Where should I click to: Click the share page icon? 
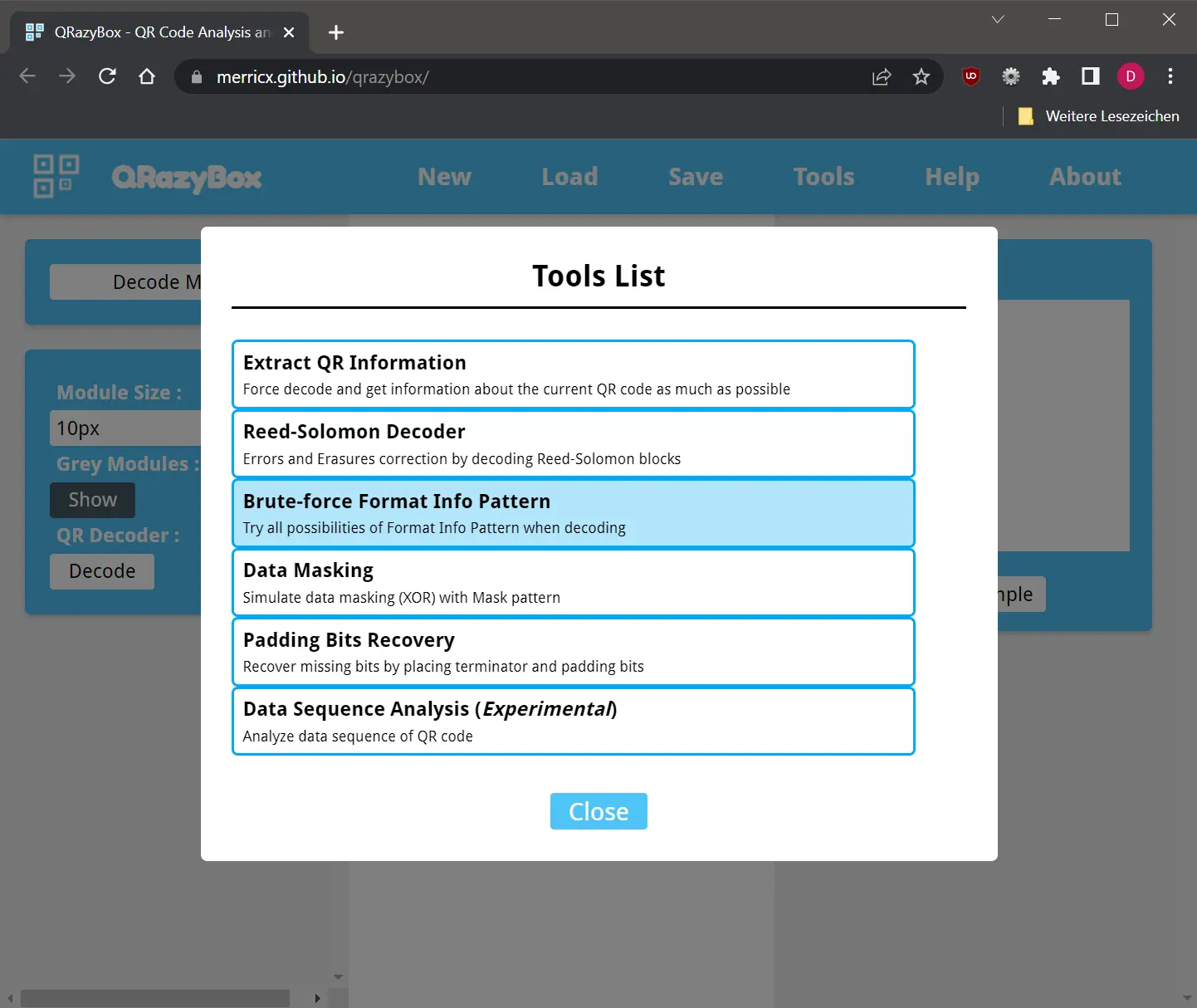tap(882, 76)
